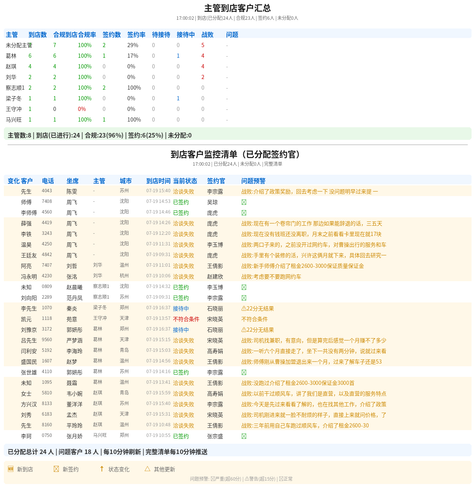
Task: Click red 不符合条件 status in 凯元 row
Action: pyautogui.click(x=186, y=319)
